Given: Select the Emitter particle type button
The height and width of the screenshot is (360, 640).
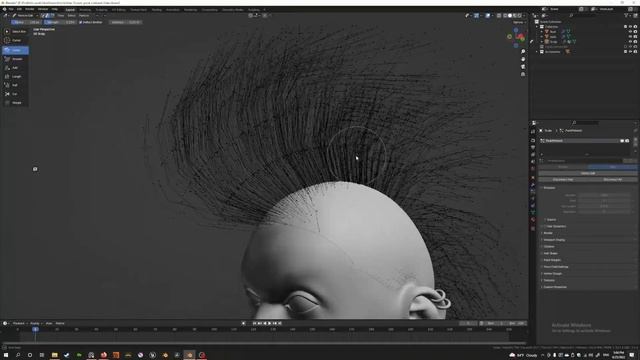Looking at the screenshot, I should coord(563,167).
